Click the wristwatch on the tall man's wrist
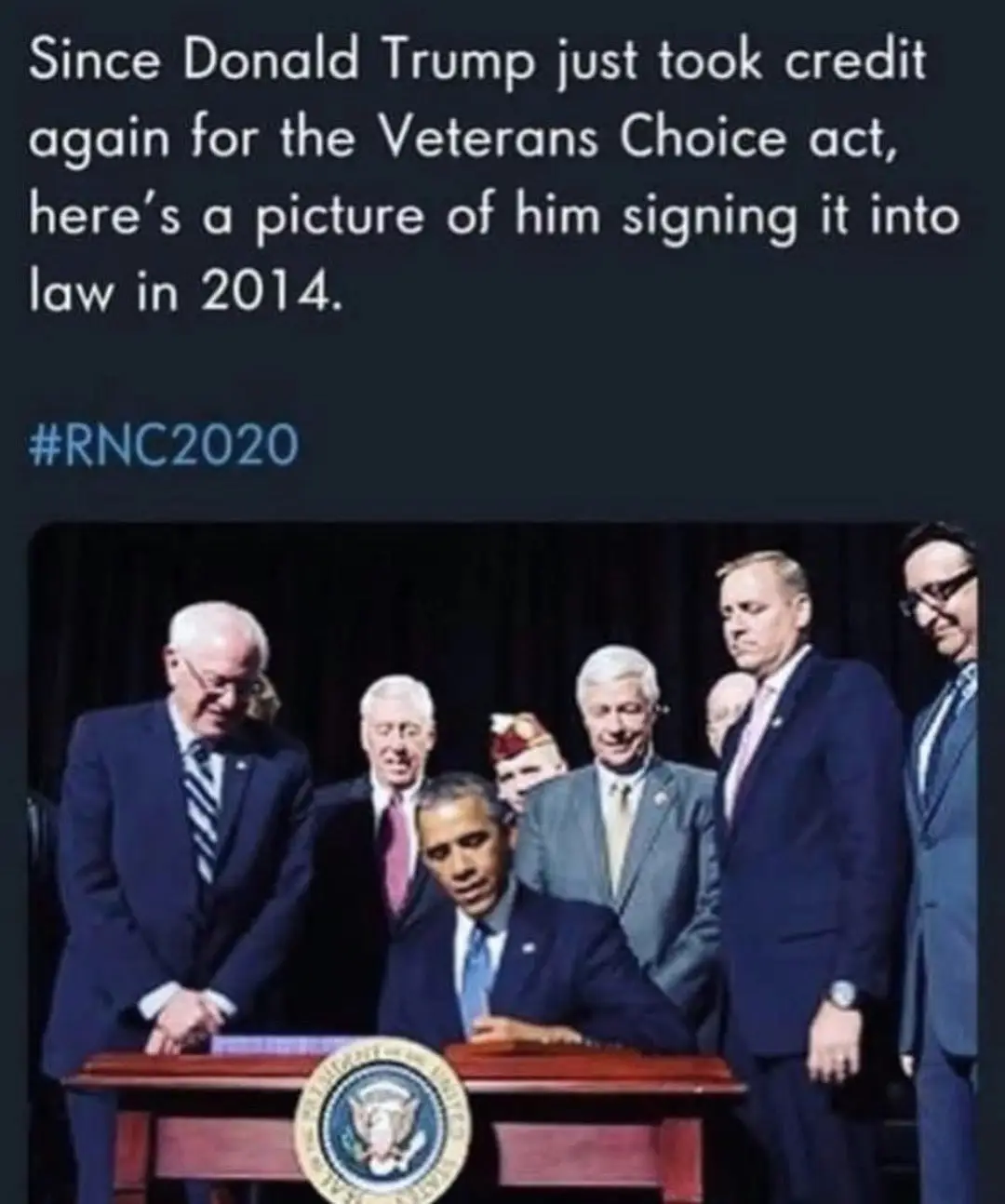Screen dimensions: 1005x1204 (842, 996)
